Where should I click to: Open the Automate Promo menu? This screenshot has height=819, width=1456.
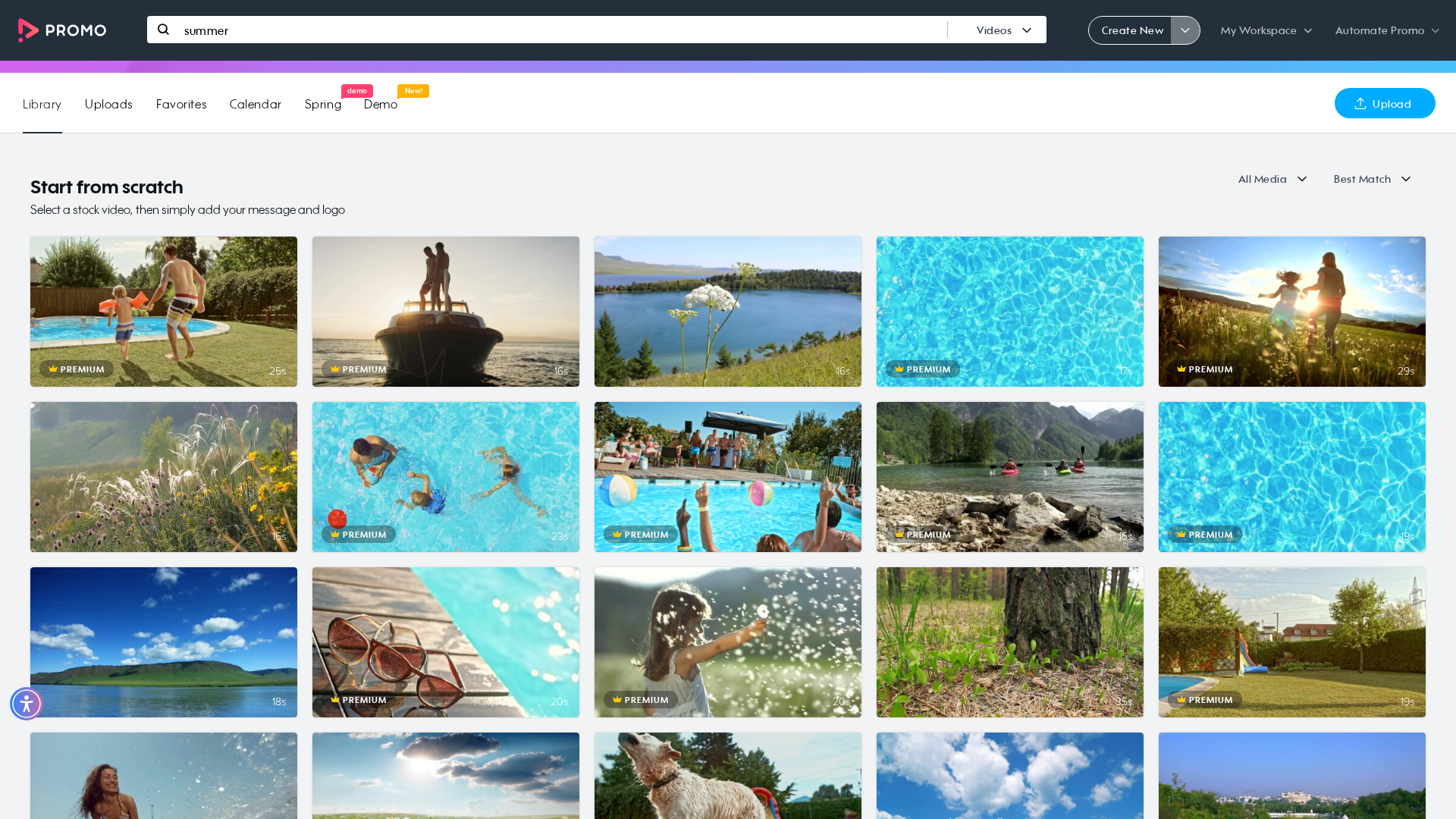click(1387, 30)
